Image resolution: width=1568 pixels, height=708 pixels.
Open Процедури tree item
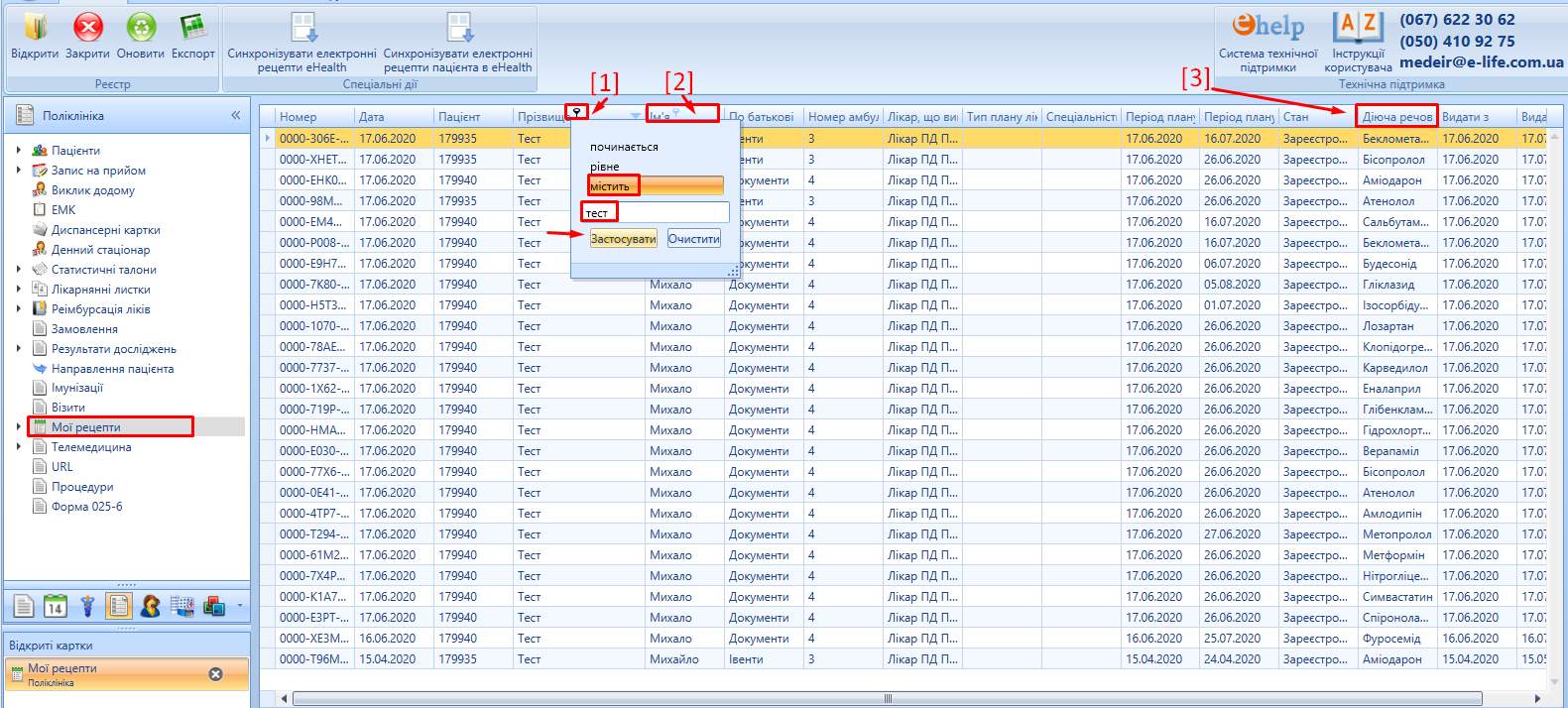tap(82, 487)
